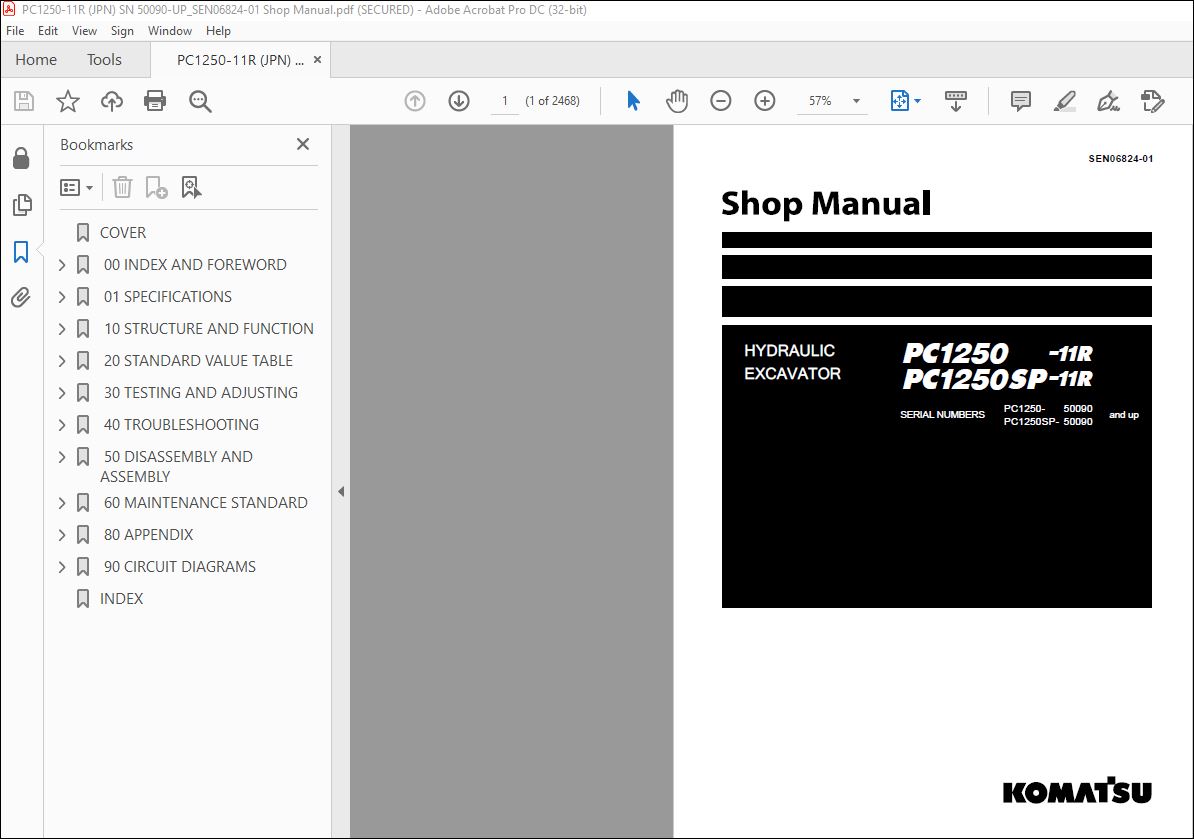This screenshot has height=839, width=1194.
Task: Zoom in with the plus button
Action: pos(765,101)
